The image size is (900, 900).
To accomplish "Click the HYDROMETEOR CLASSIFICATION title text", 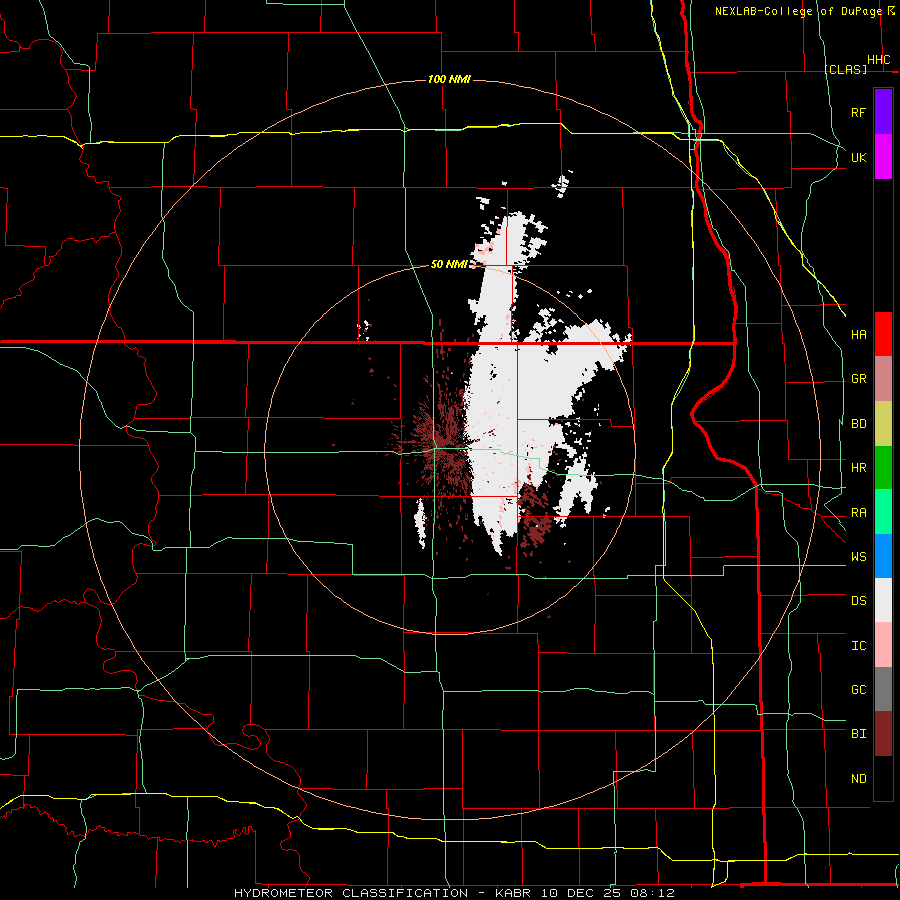I will [x=351, y=893].
